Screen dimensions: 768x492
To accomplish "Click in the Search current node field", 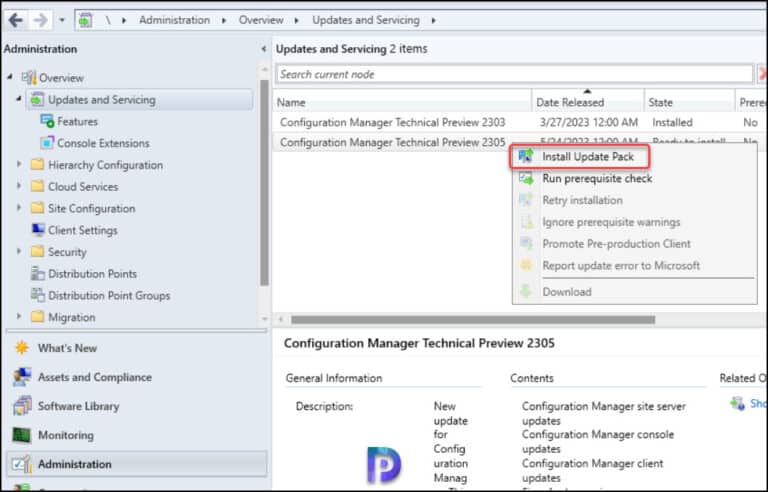I will click(x=514, y=74).
